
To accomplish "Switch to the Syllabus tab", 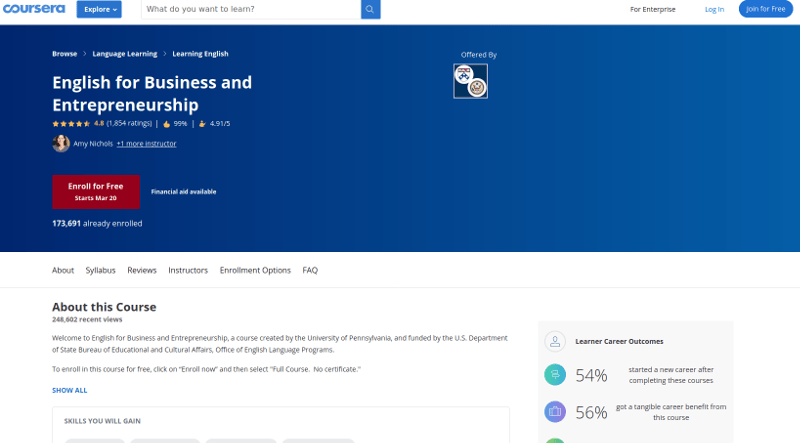I will point(101,270).
